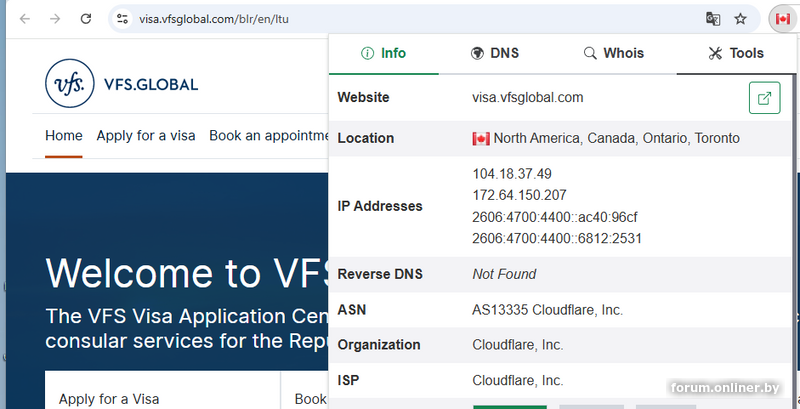Select IPv6 address 2606:4700:4400::6812:2531
This screenshot has width=800, height=409.
[x=557, y=239]
